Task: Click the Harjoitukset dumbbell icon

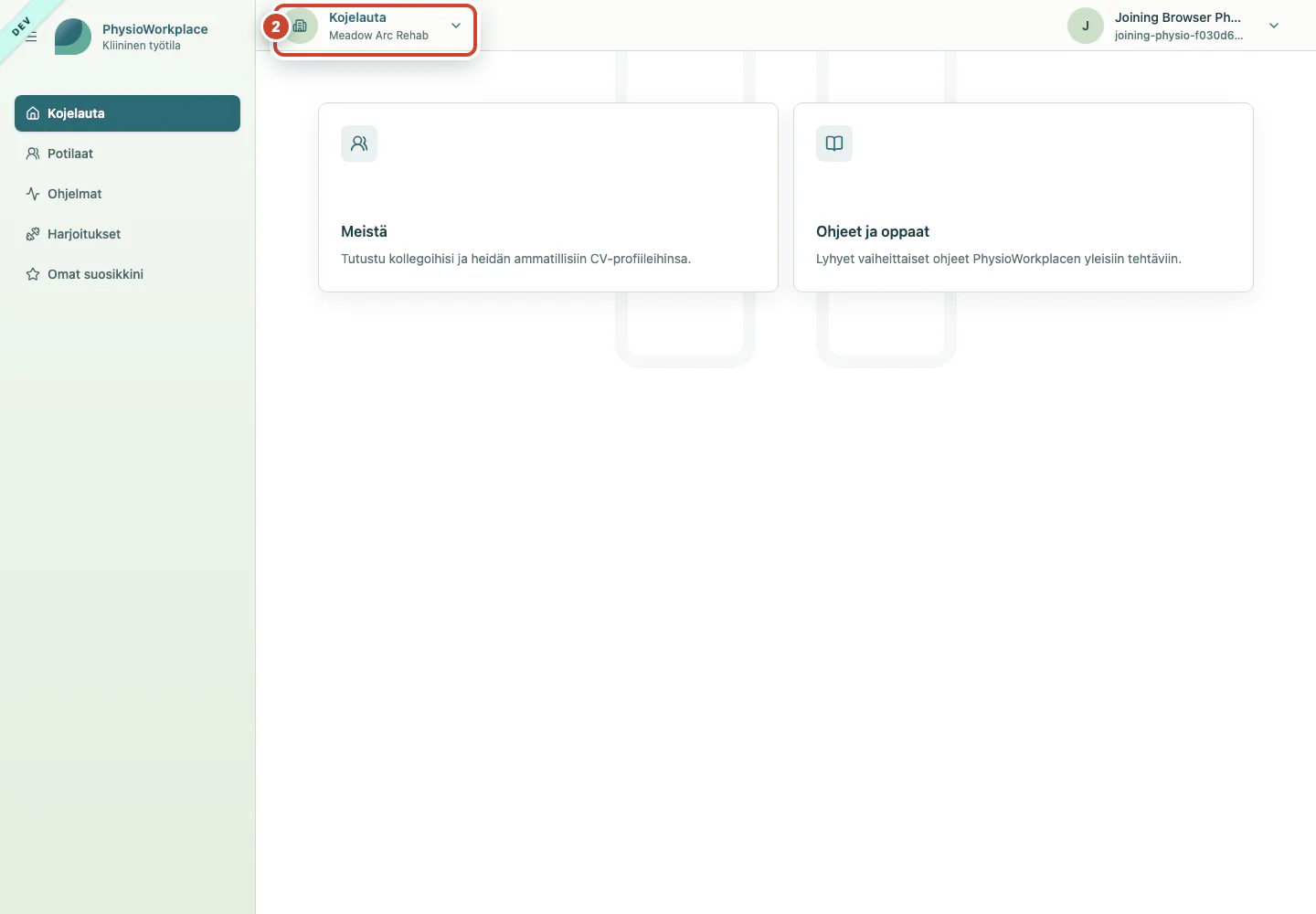Action: click(33, 234)
